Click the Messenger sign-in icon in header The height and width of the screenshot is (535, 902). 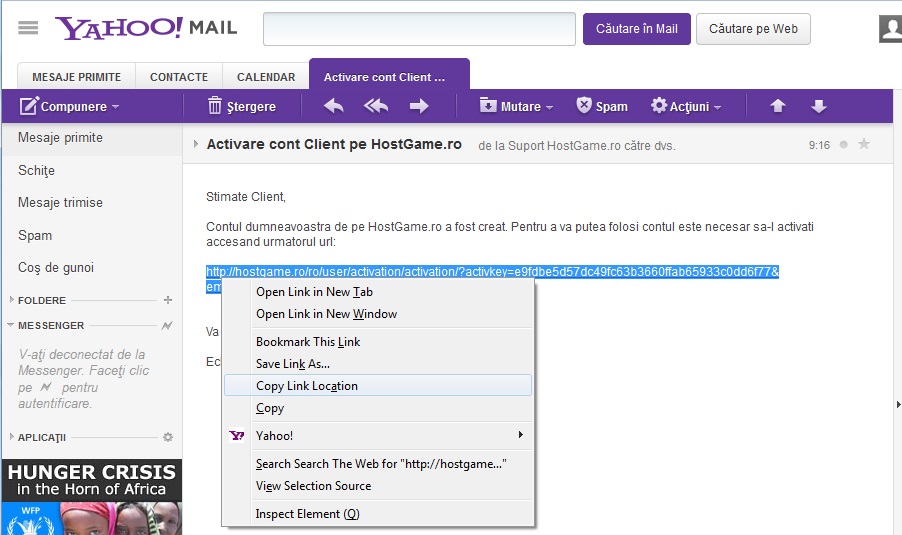coord(167,326)
